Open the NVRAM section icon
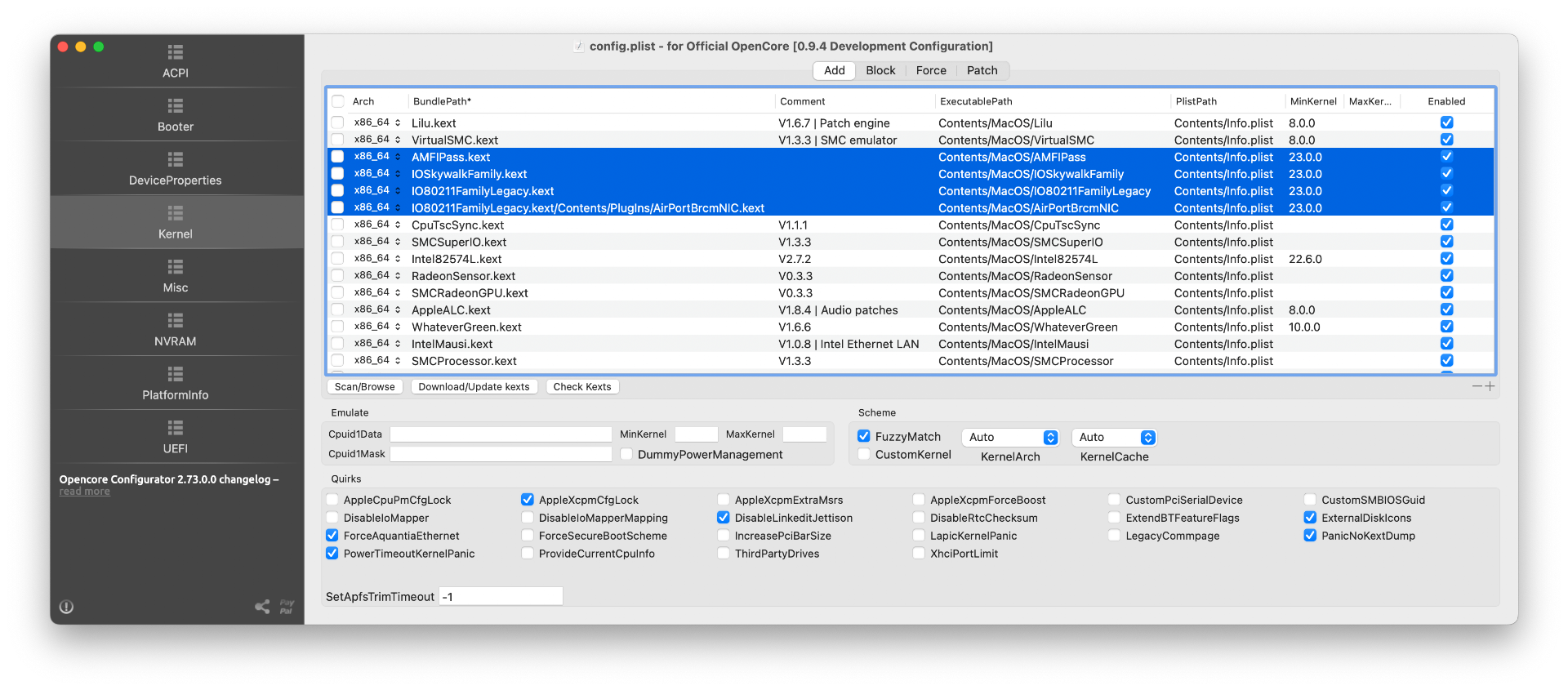Viewport: 1568px width, 690px height. pyautogui.click(x=176, y=321)
